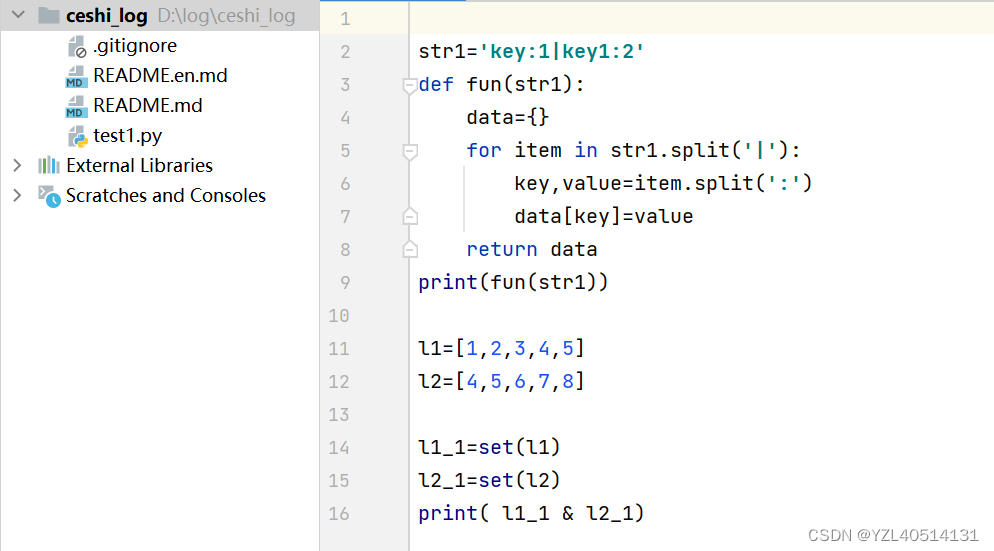Click the README.md markdown icon
Screen dimensions: 994x551
point(75,106)
